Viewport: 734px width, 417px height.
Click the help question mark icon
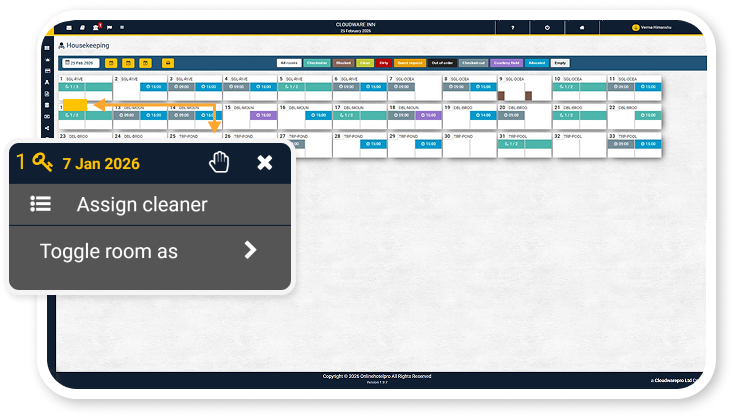point(513,27)
